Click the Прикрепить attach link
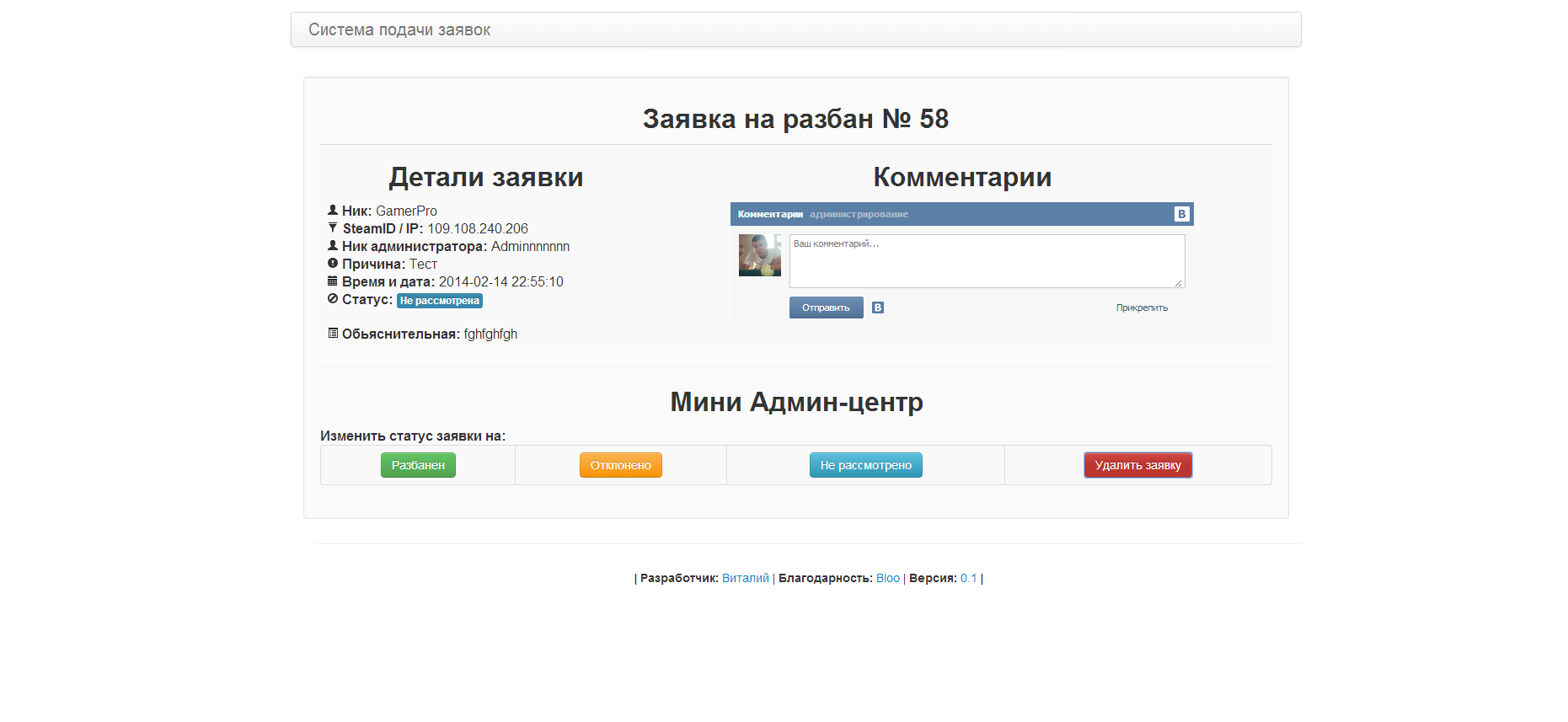Viewport: 1568px width, 722px height. coord(1142,308)
